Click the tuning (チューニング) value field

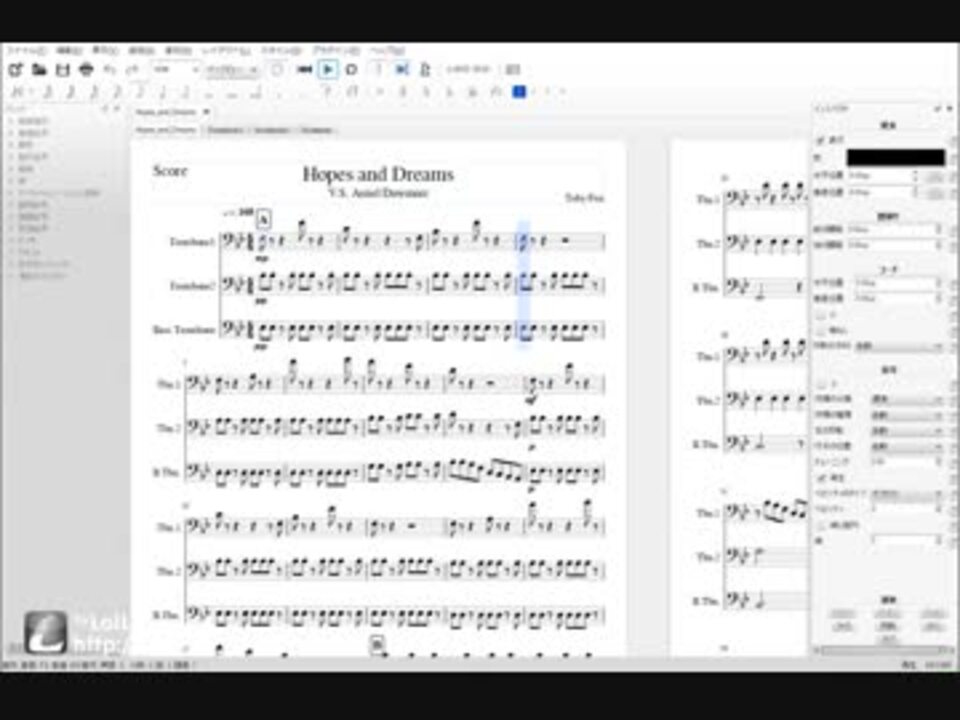907,462
